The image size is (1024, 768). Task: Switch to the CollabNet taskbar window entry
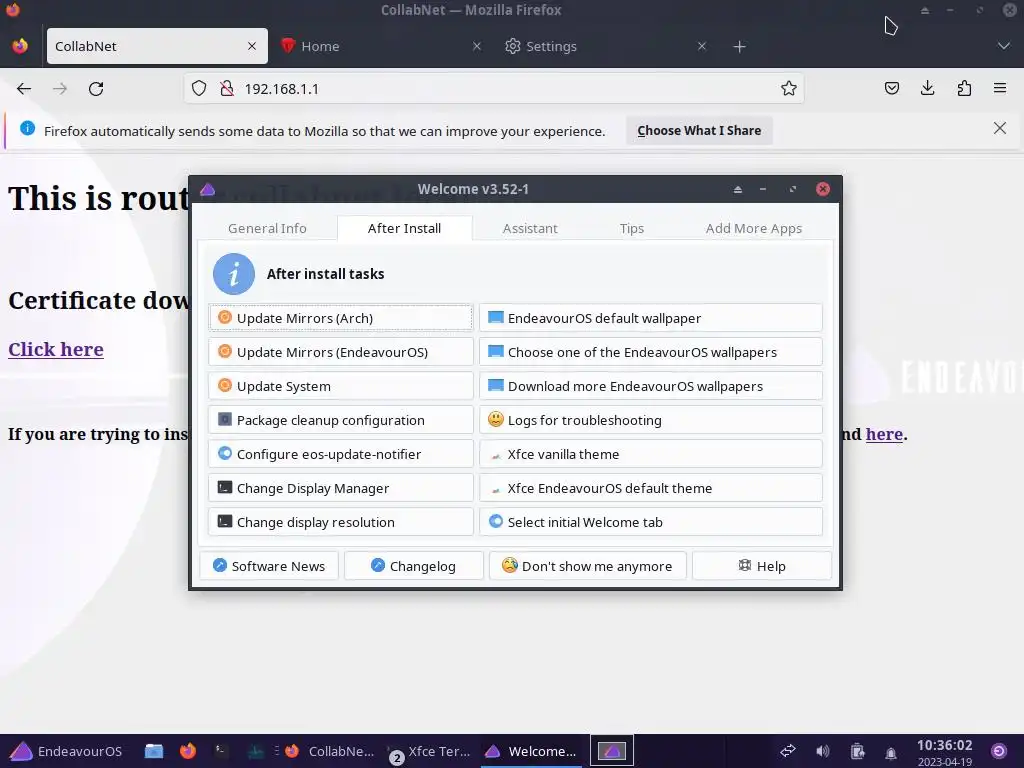pyautogui.click(x=329, y=751)
